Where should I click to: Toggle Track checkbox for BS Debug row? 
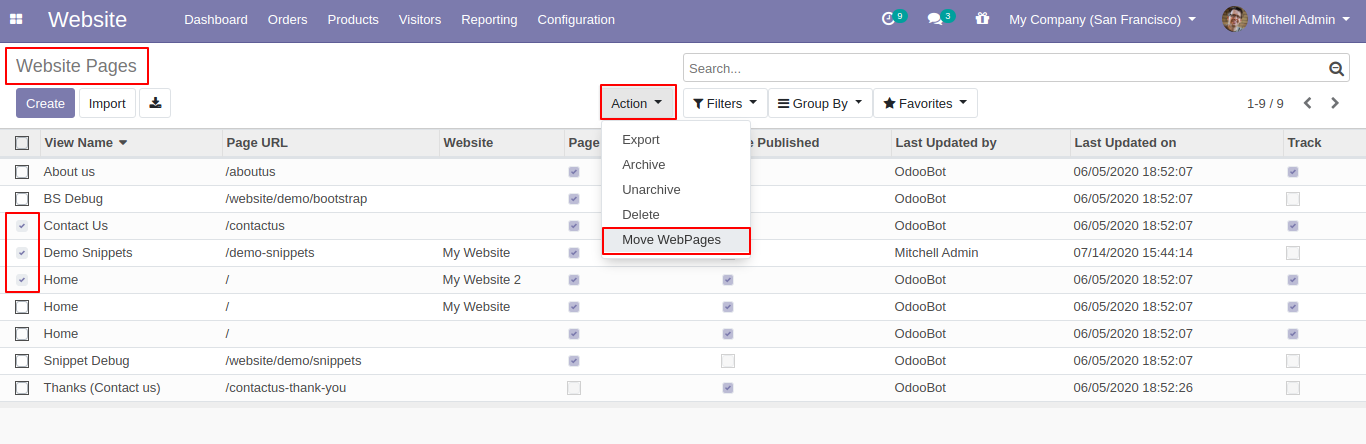[x=1293, y=199]
